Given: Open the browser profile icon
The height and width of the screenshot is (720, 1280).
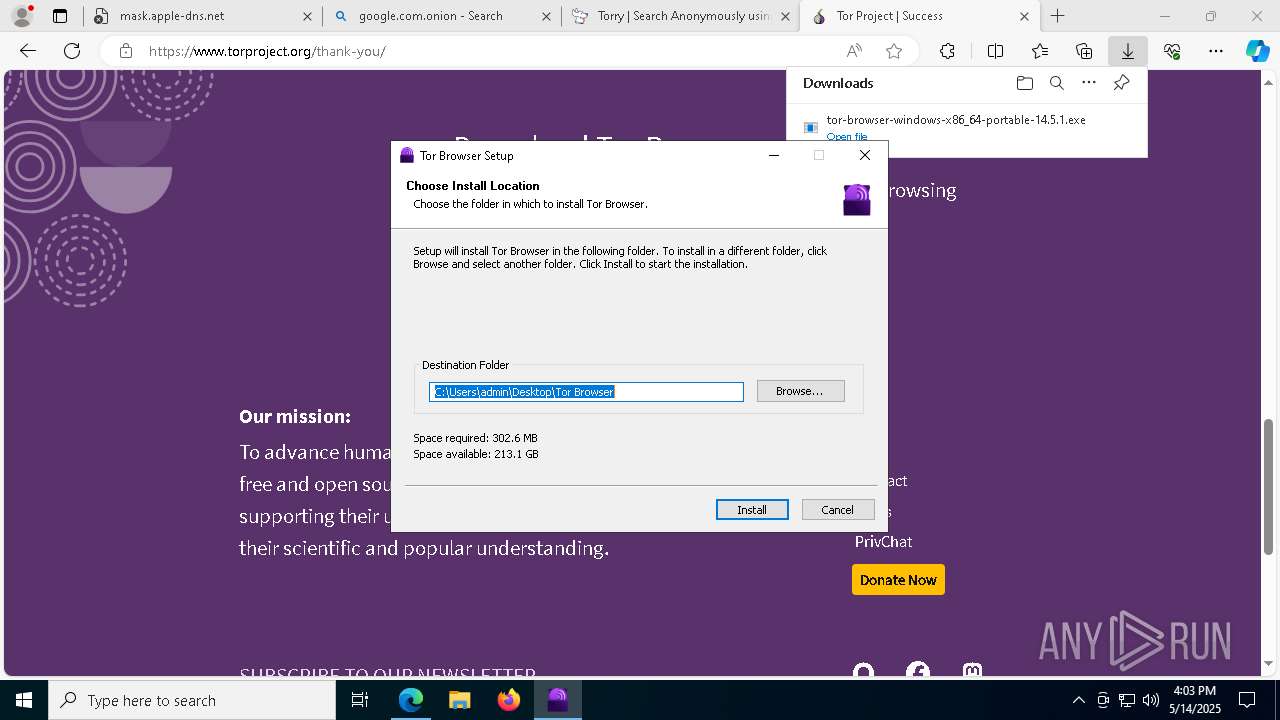Looking at the screenshot, I should pyautogui.click(x=22, y=16).
